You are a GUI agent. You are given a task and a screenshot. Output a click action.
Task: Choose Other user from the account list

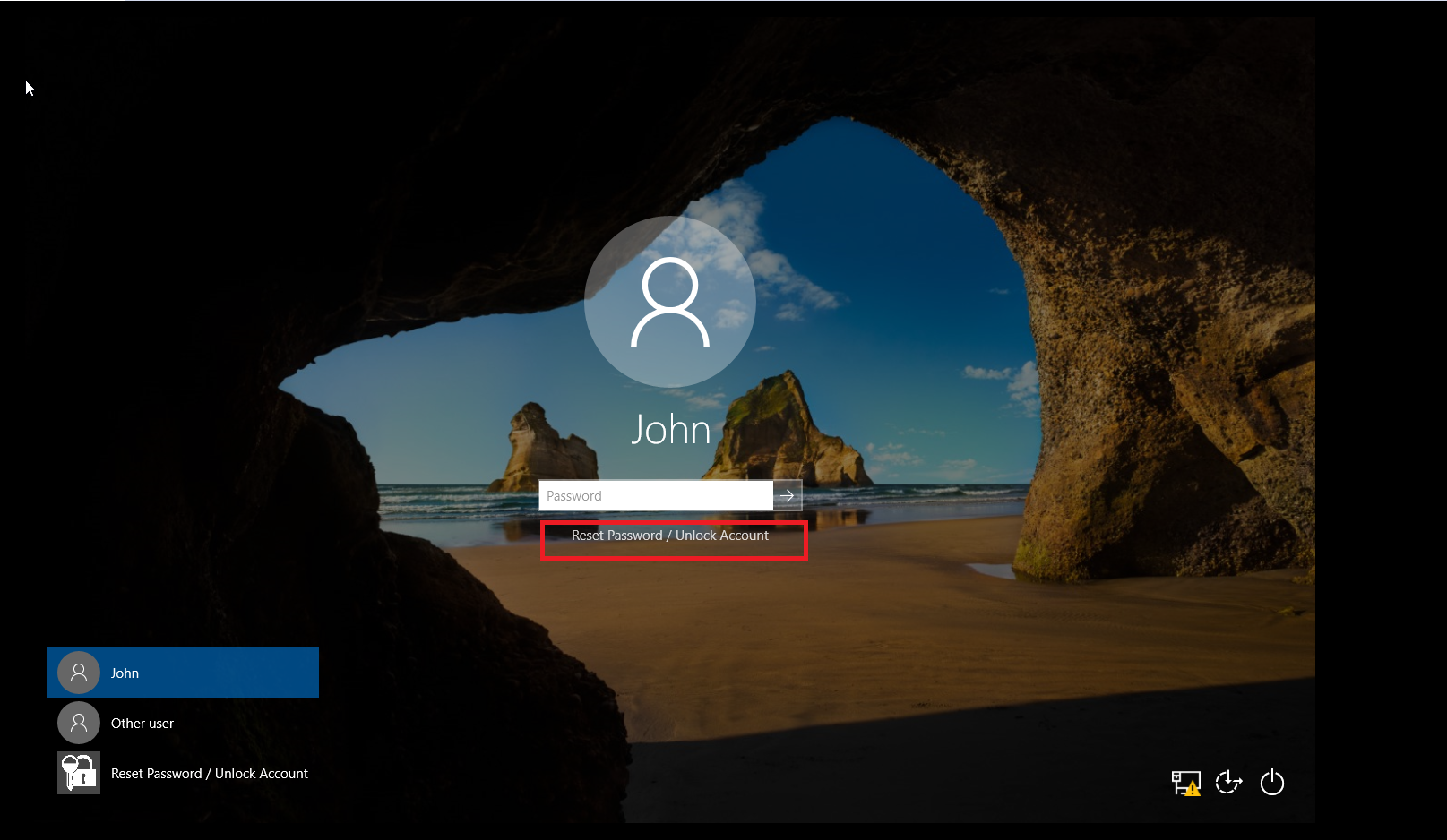pyautogui.click(x=142, y=723)
